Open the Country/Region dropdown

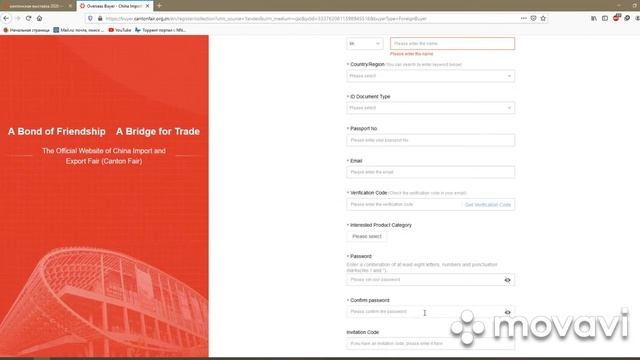[x=430, y=76]
